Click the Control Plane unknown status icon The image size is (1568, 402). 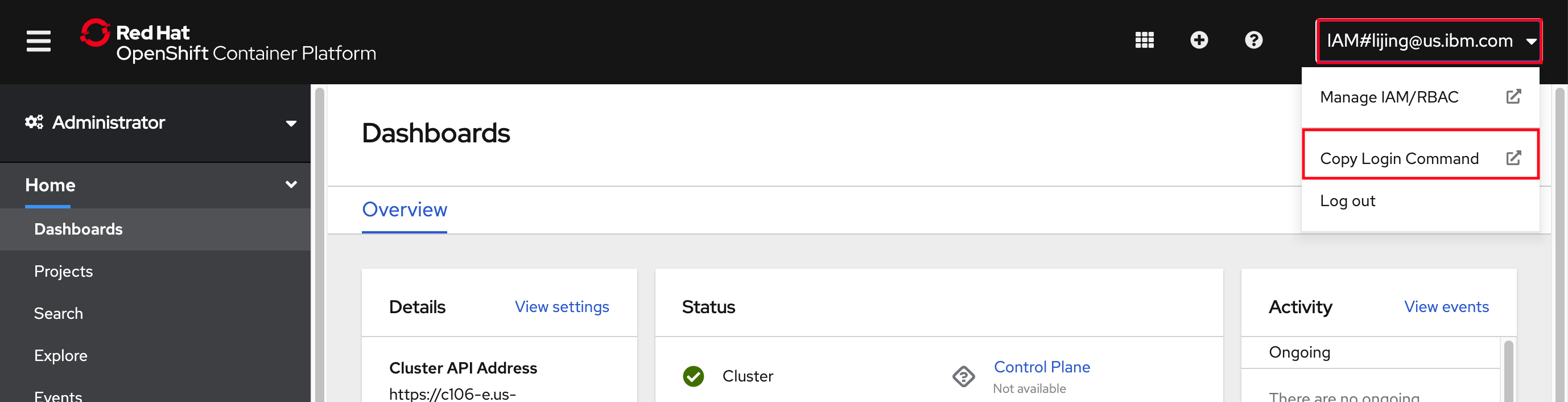(x=964, y=376)
